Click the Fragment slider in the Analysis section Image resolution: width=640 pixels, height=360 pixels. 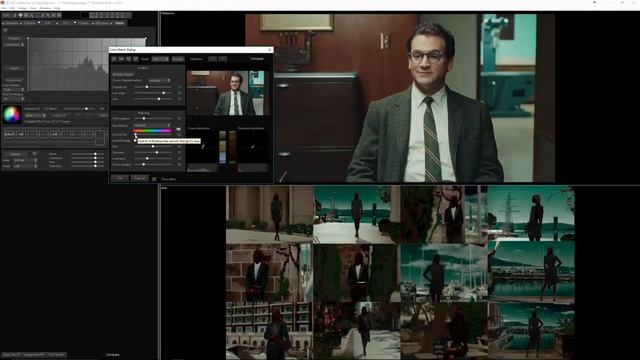tap(153, 87)
